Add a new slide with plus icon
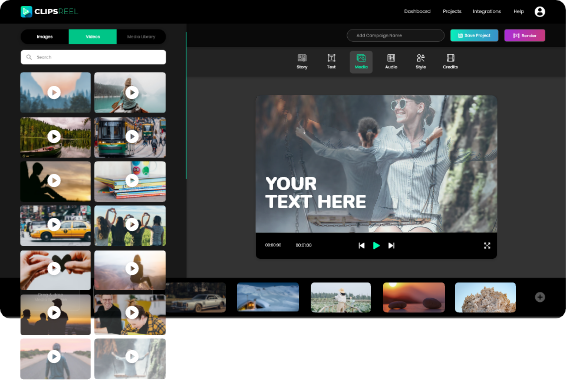The height and width of the screenshot is (380, 566). pyautogui.click(x=540, y=297)
